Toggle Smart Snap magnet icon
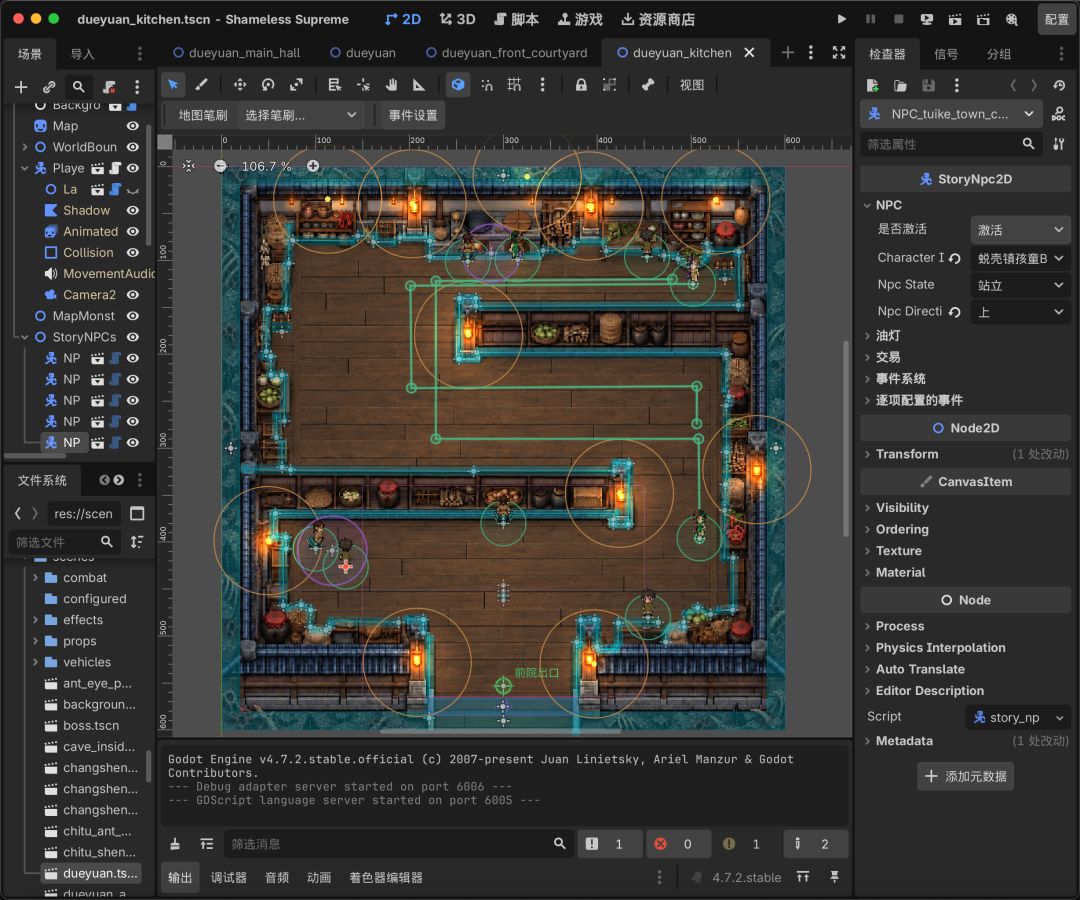Screen dimensions: 1080x900 486,85
